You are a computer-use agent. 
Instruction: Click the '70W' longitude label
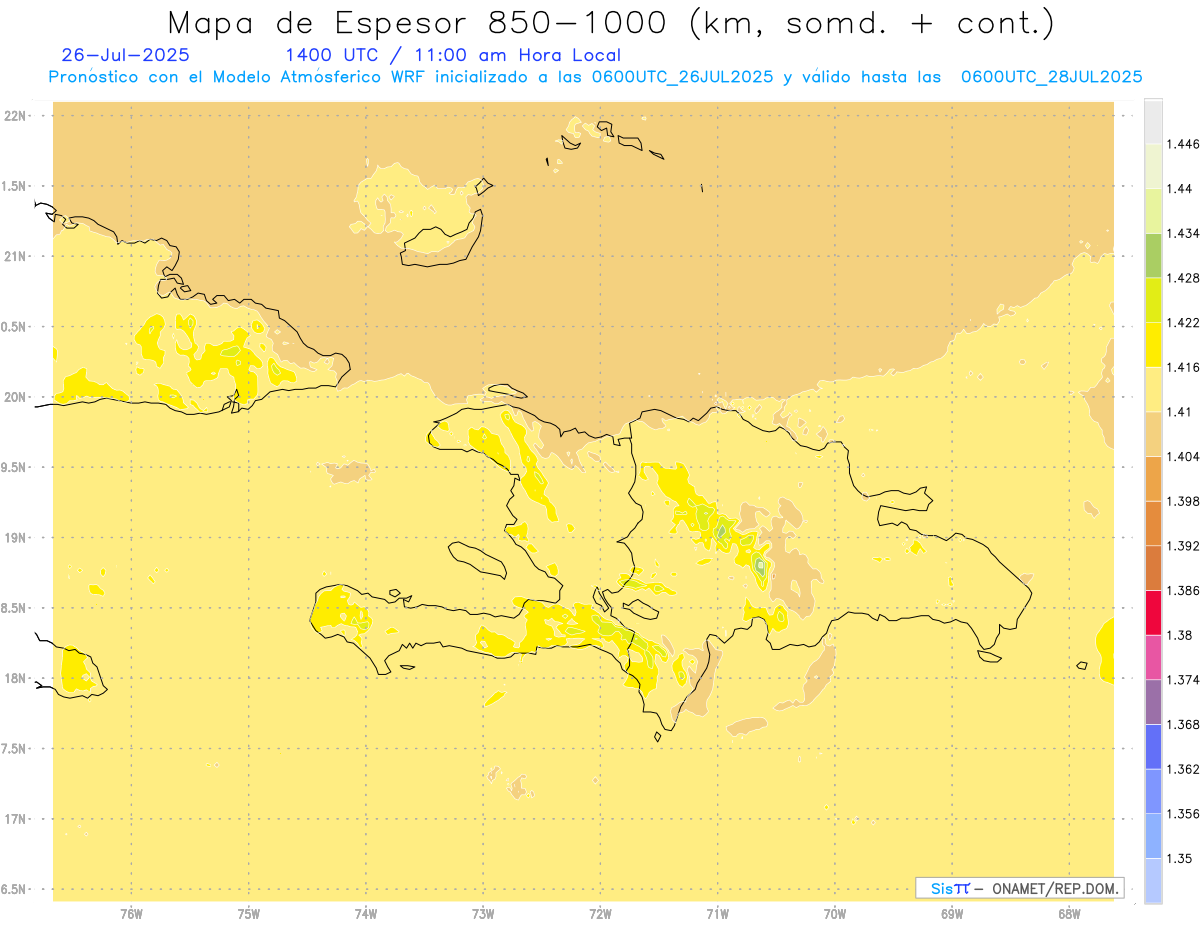coord(835,914)
